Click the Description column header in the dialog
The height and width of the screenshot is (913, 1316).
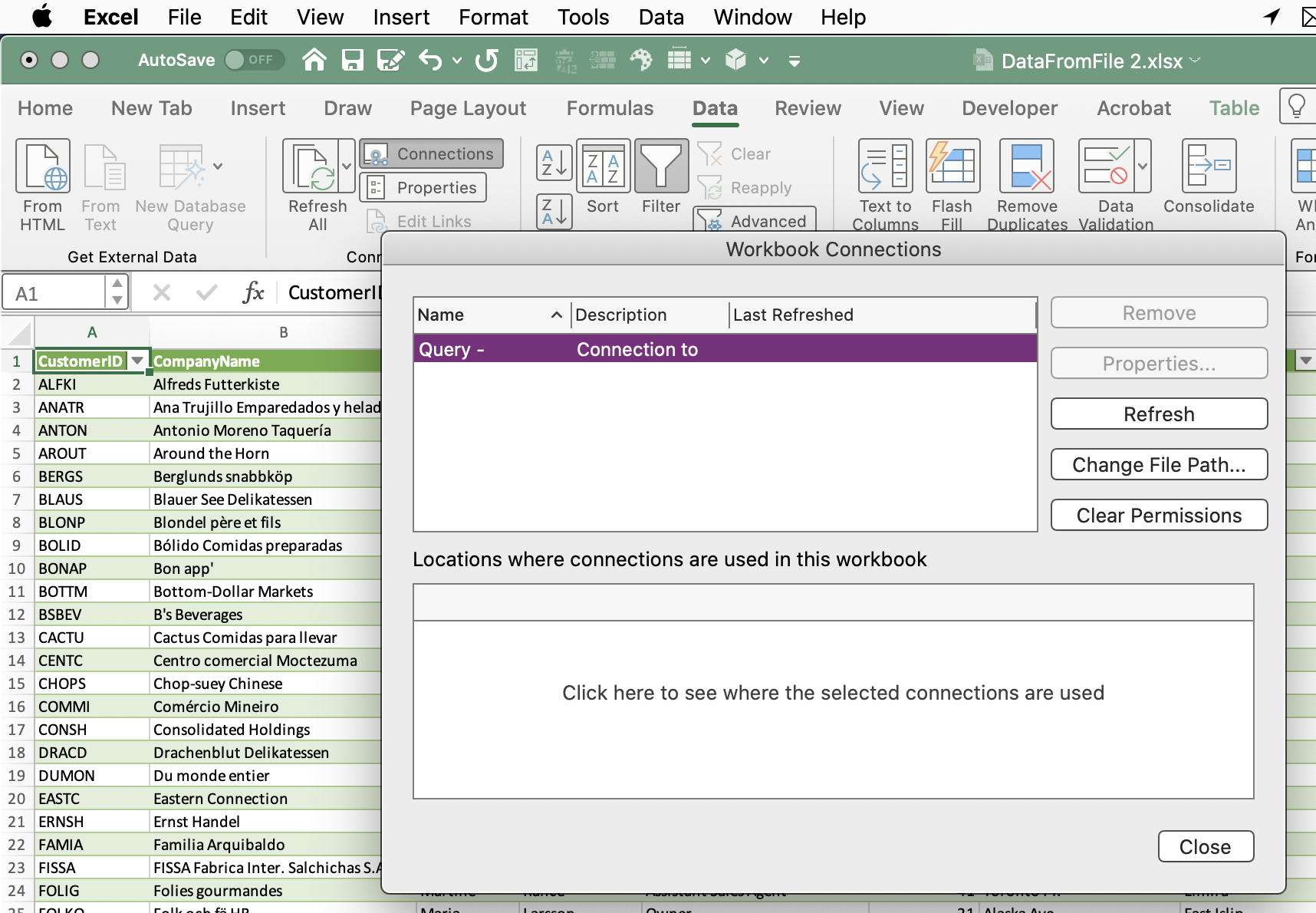[650, 315]
